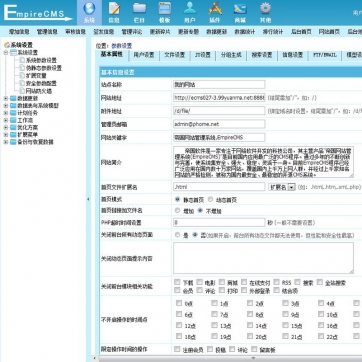Image resolution: width=362 pixels, height=362 pixels.
Task: Expand the 备份与恢复数据 tree branch
Action: 6,142
